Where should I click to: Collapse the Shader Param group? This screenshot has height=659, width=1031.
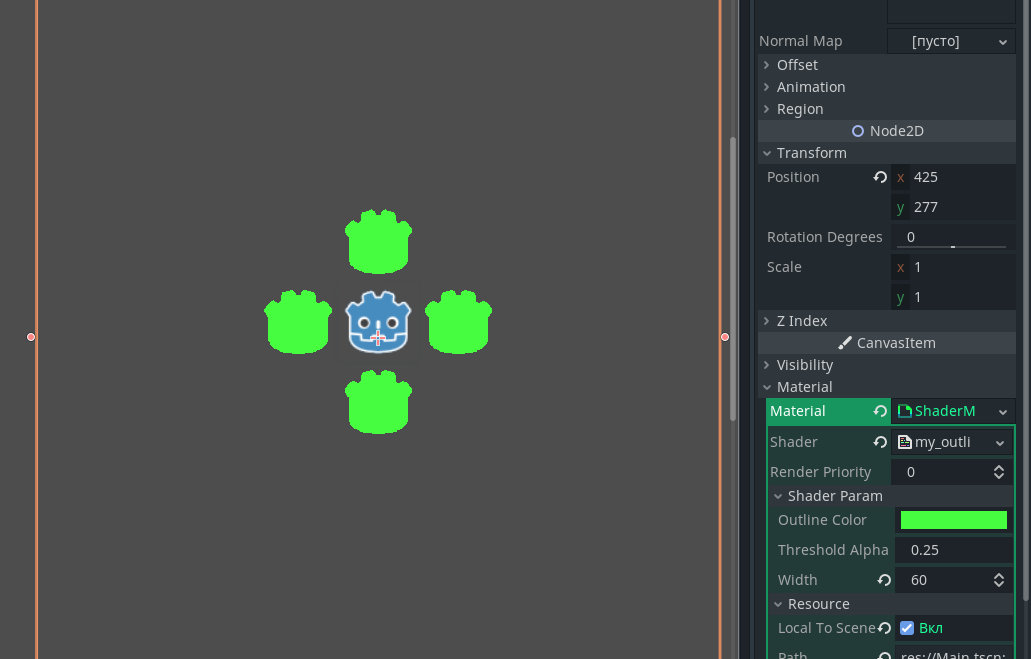coord(890,496)
